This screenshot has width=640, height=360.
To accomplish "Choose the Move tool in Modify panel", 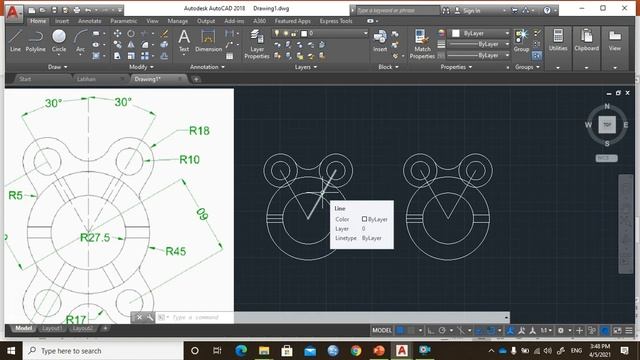I will click(118, 33).
